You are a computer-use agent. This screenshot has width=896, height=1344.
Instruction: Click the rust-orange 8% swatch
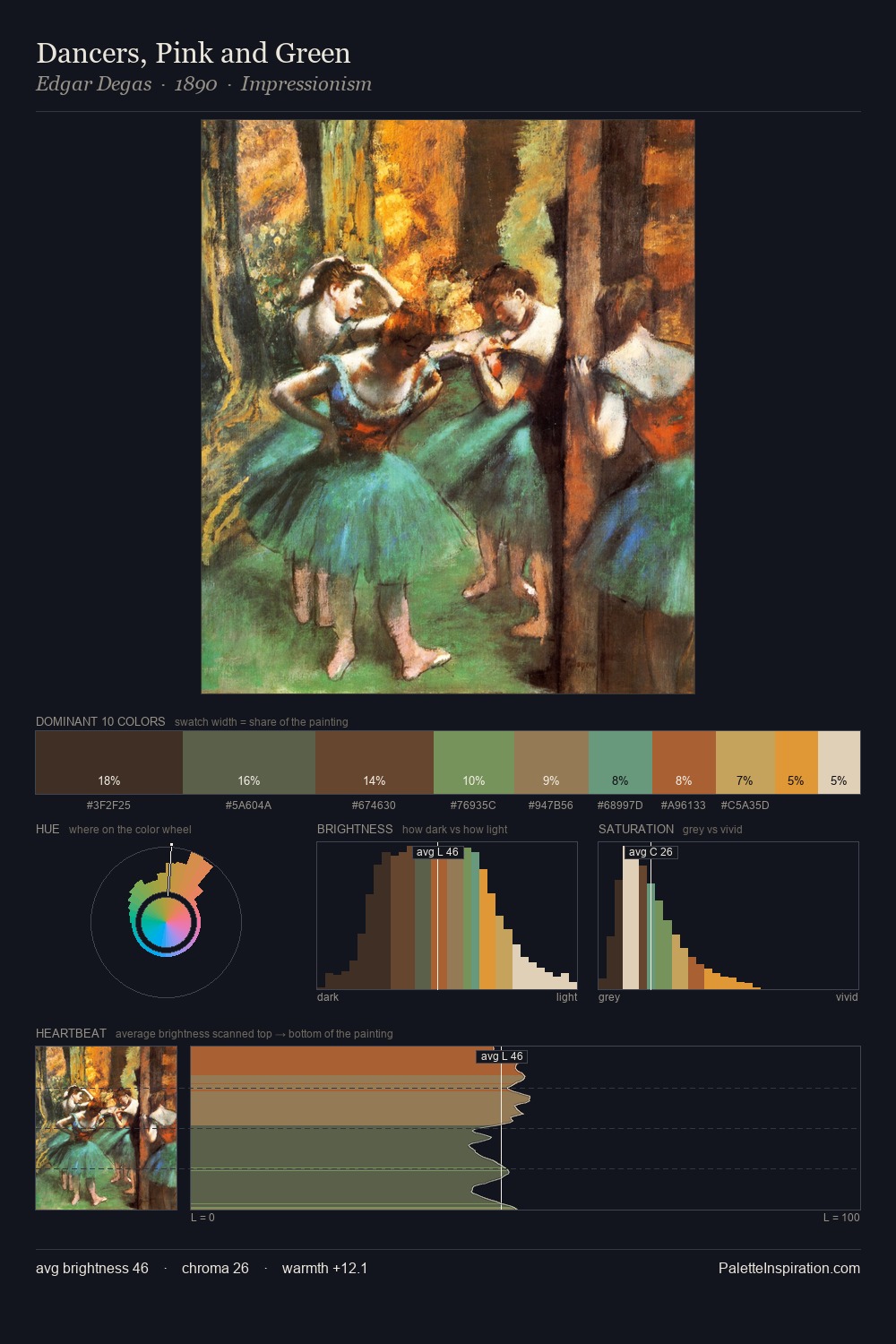(x=684, y=762)
